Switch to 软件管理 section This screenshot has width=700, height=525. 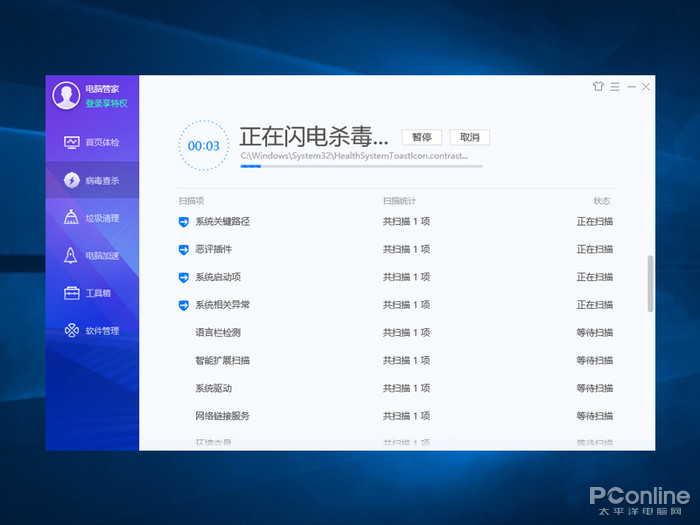[92, 331]
